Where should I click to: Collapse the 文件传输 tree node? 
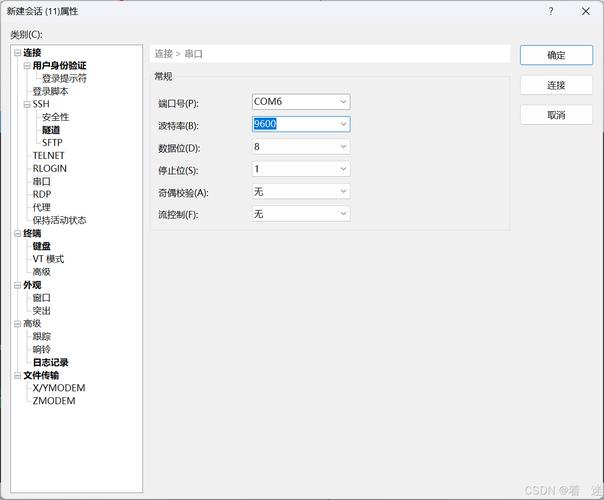[x=17, y=375]
